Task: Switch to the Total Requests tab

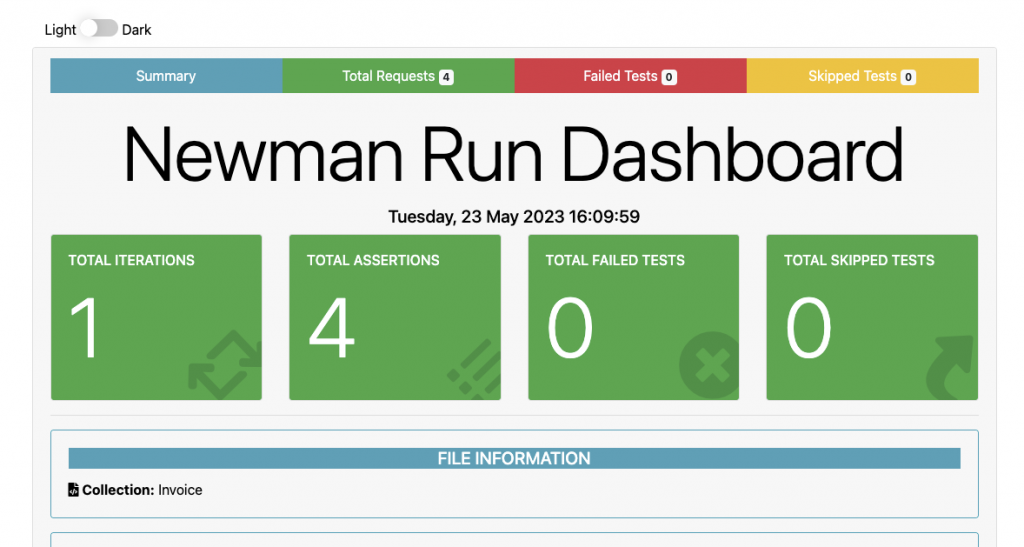Action: pos(398,76)
